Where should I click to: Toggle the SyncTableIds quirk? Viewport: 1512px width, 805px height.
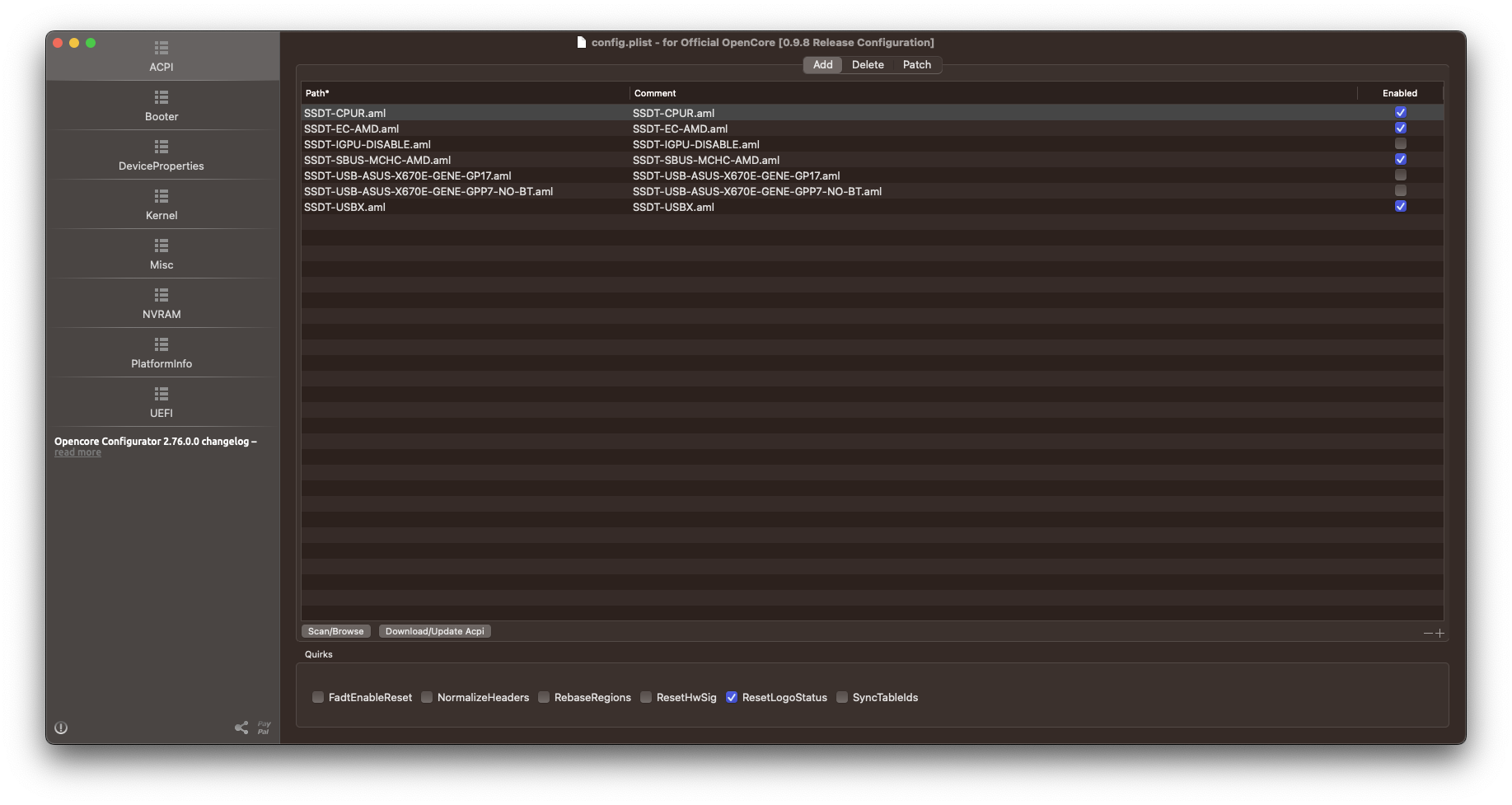842,697
